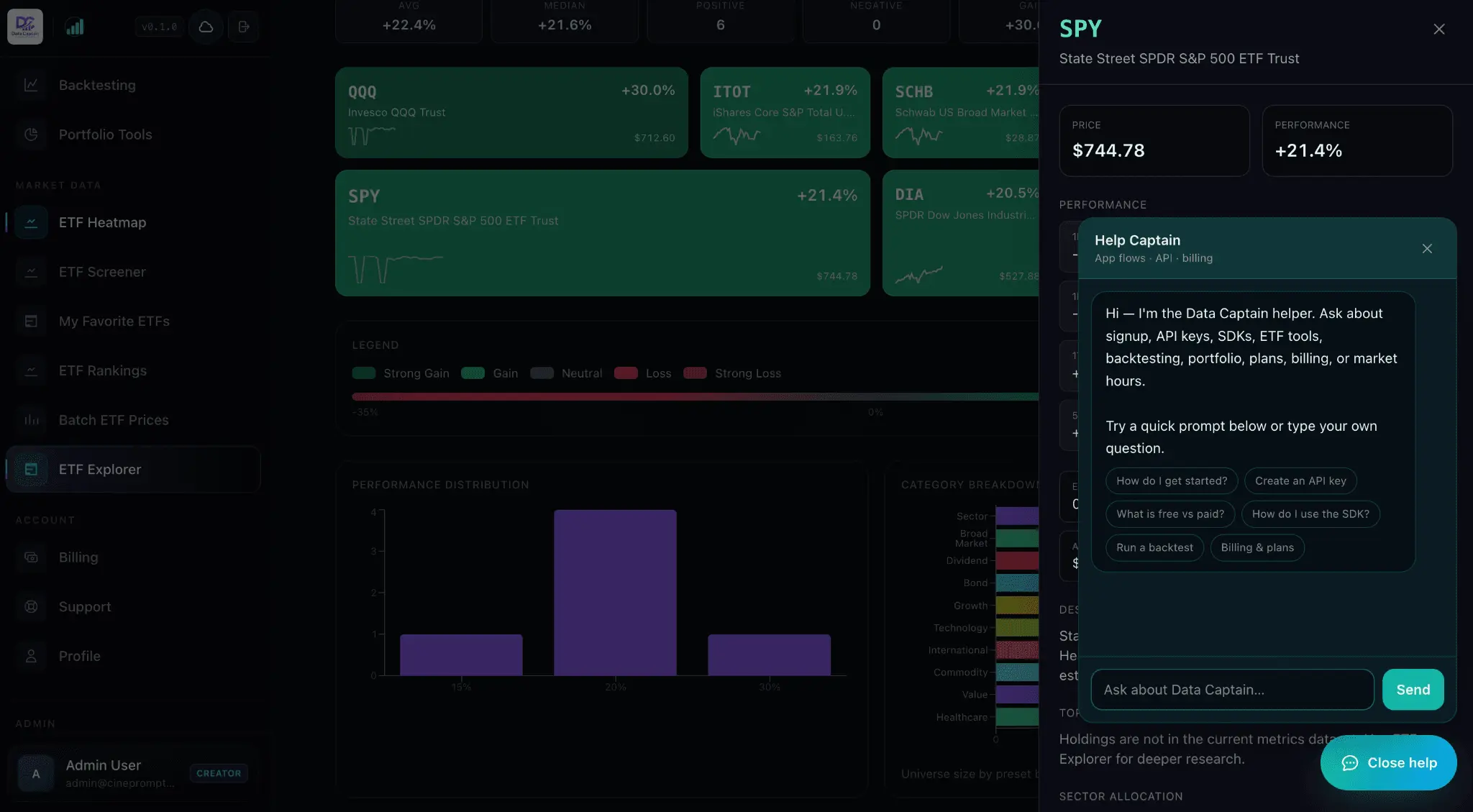Click the SPY heatmap tile
1473x812 pixels.
click(x=603, y=233)
